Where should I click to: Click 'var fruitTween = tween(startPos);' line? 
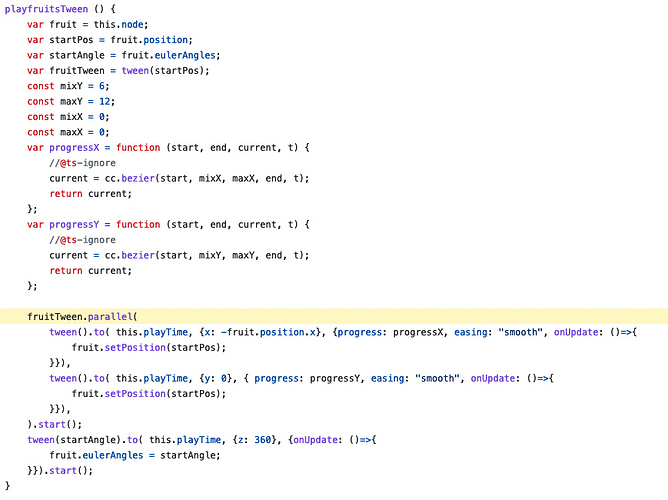coord(118,71)
